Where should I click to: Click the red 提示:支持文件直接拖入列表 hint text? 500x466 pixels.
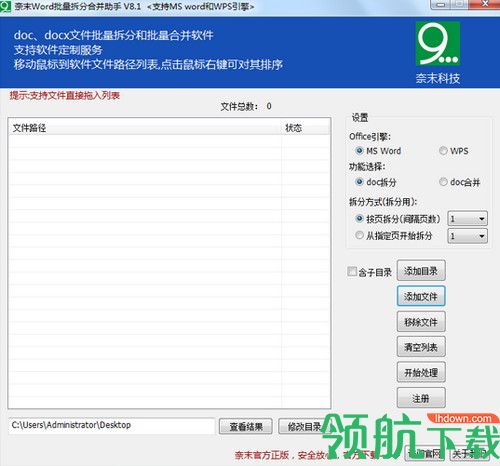click(x=65, y=96)
